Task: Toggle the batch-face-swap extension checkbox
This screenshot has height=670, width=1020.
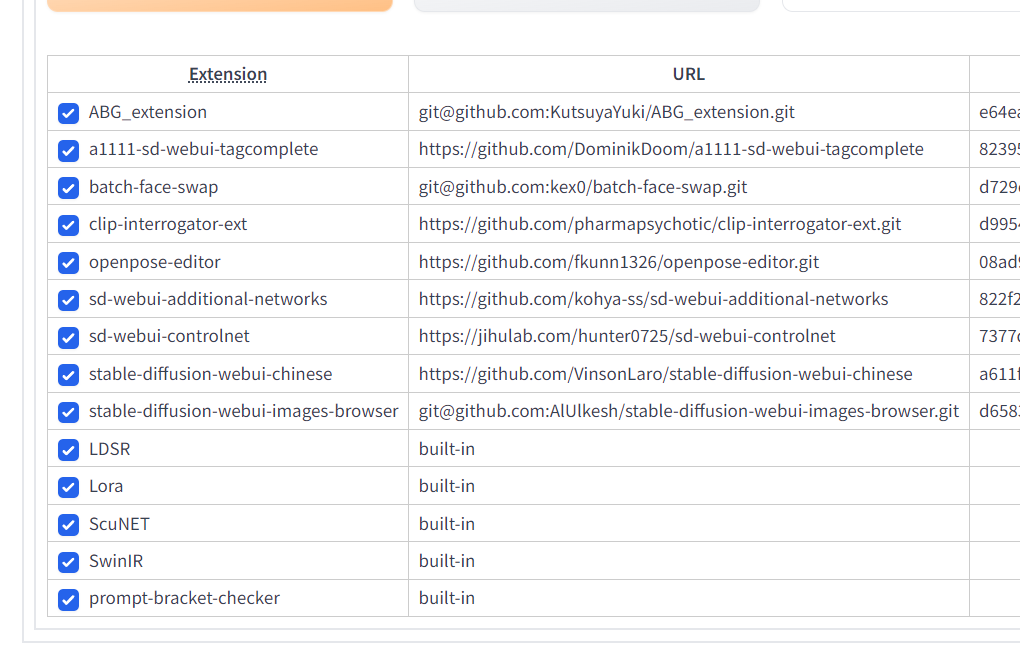Action: (x=68, y=187)
